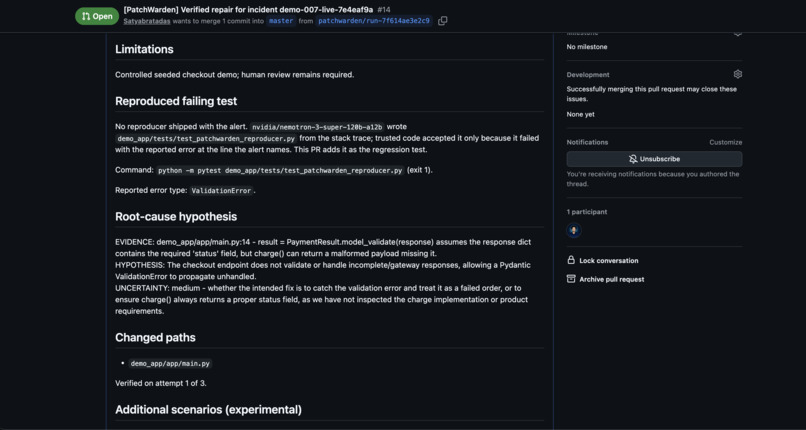Click Archive pull request

pos(612,279)
